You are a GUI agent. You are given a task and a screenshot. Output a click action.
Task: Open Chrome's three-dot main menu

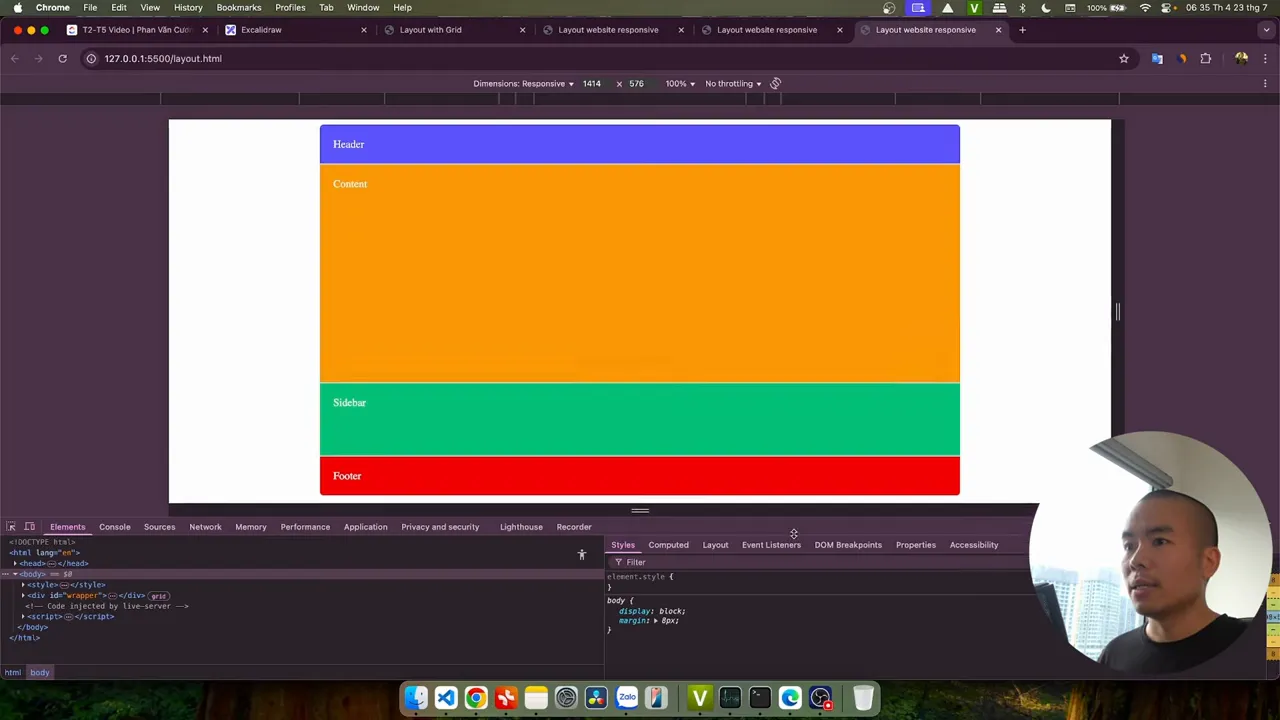click(x=1265, y=59)
